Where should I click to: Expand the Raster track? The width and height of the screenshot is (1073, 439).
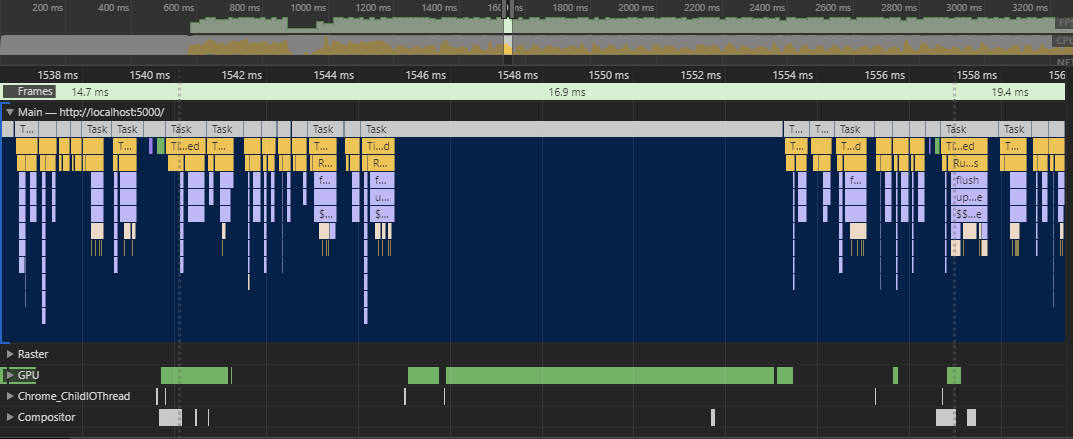point(10,354)
